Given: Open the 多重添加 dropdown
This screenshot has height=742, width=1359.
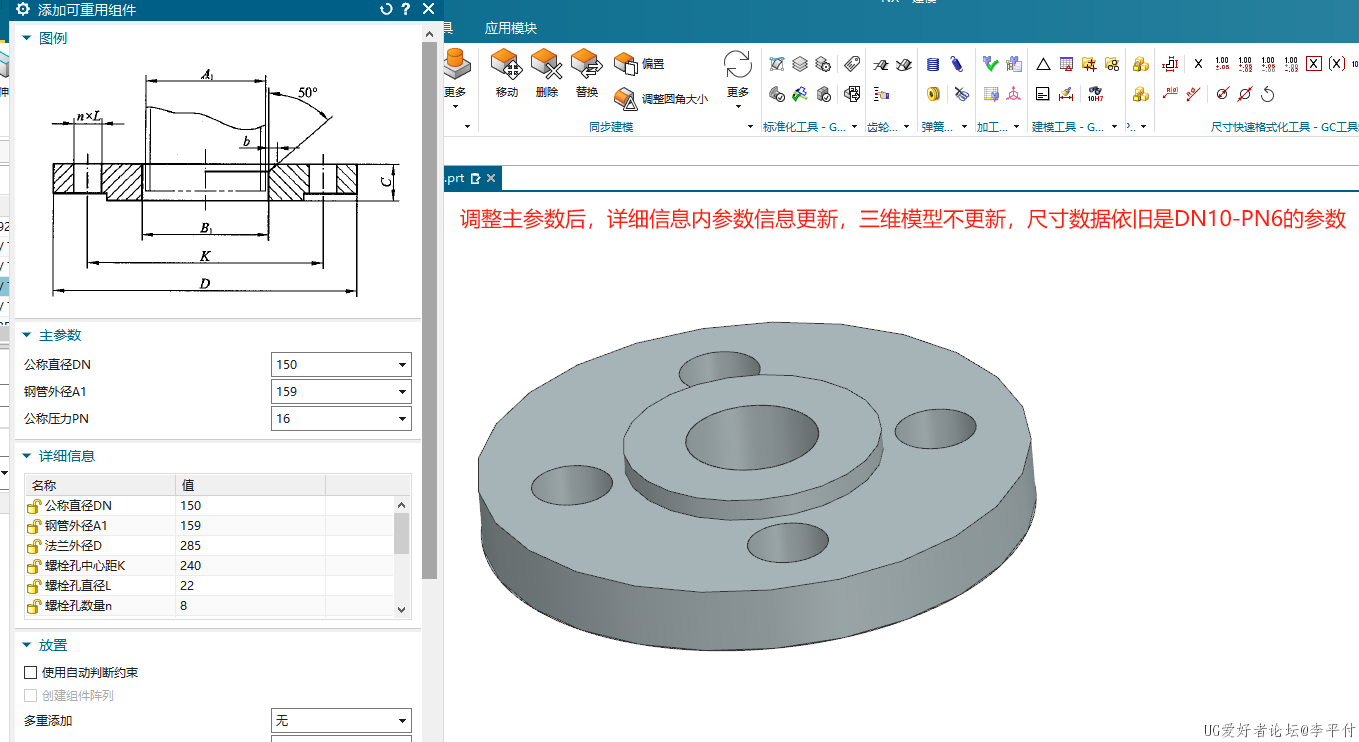Looking at the screenshot, I should [341, 721].
